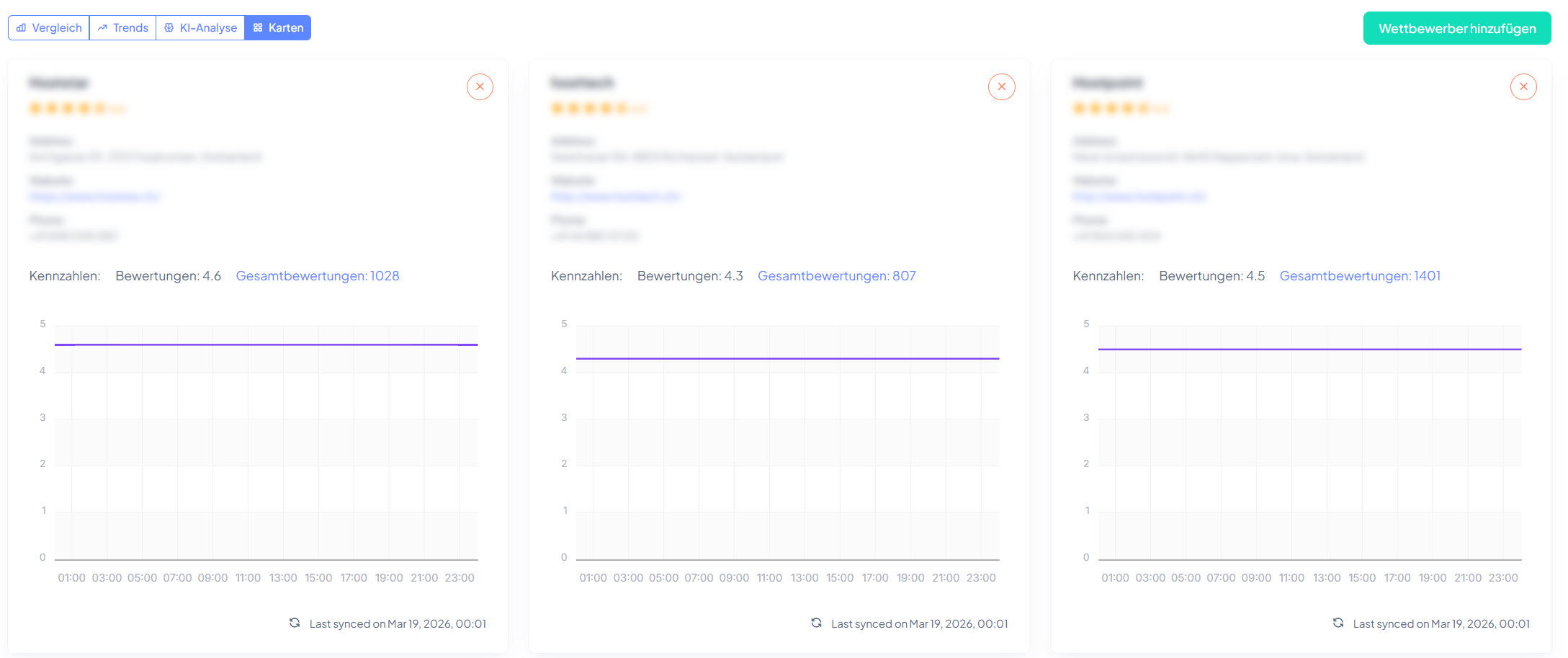Click the blurred website link in second card
This screenshot has width=1568, height=658.
[615, 196]
